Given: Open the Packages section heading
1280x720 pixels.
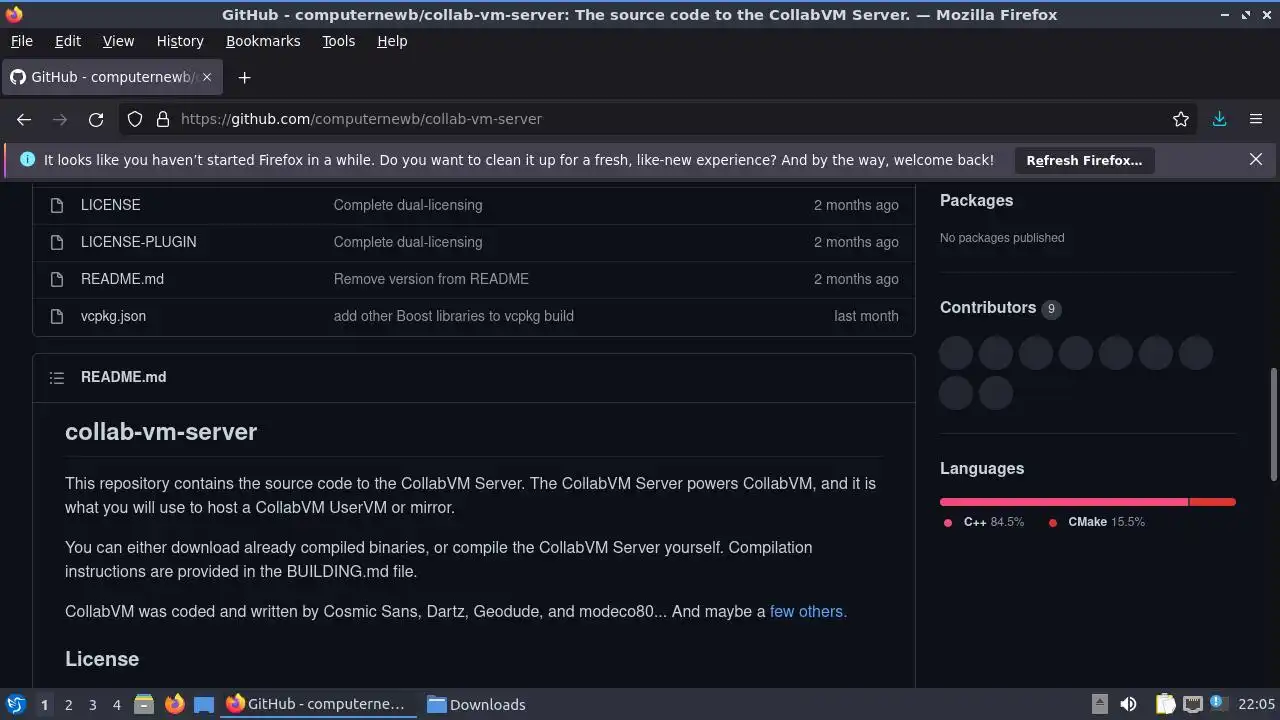Looking at the screenshot, I should 976,200.
